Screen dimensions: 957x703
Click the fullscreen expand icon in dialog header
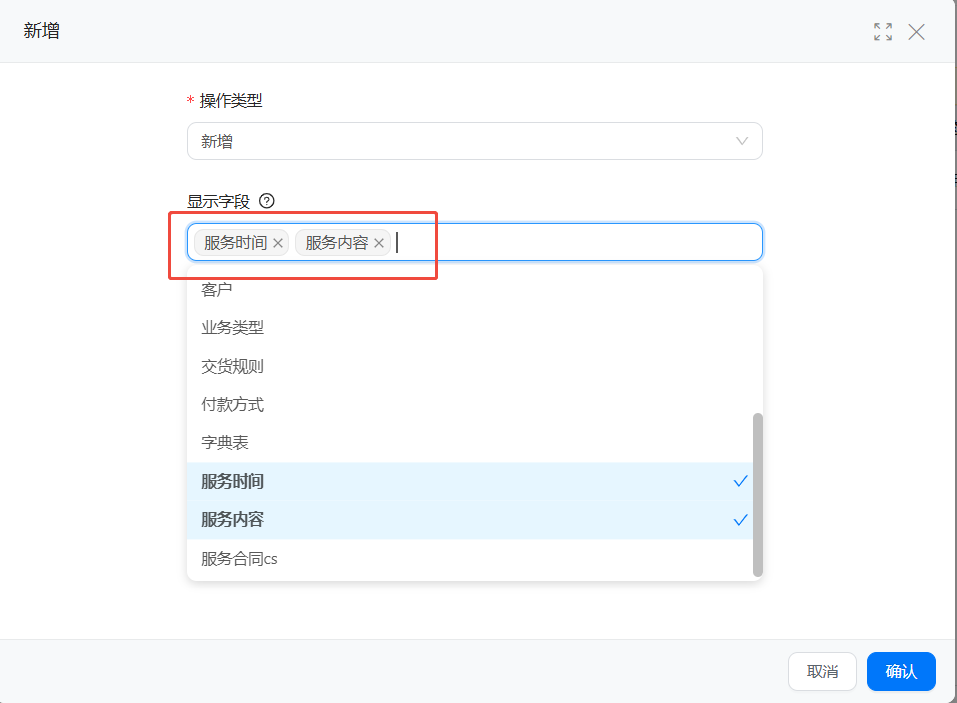[883, 32]
